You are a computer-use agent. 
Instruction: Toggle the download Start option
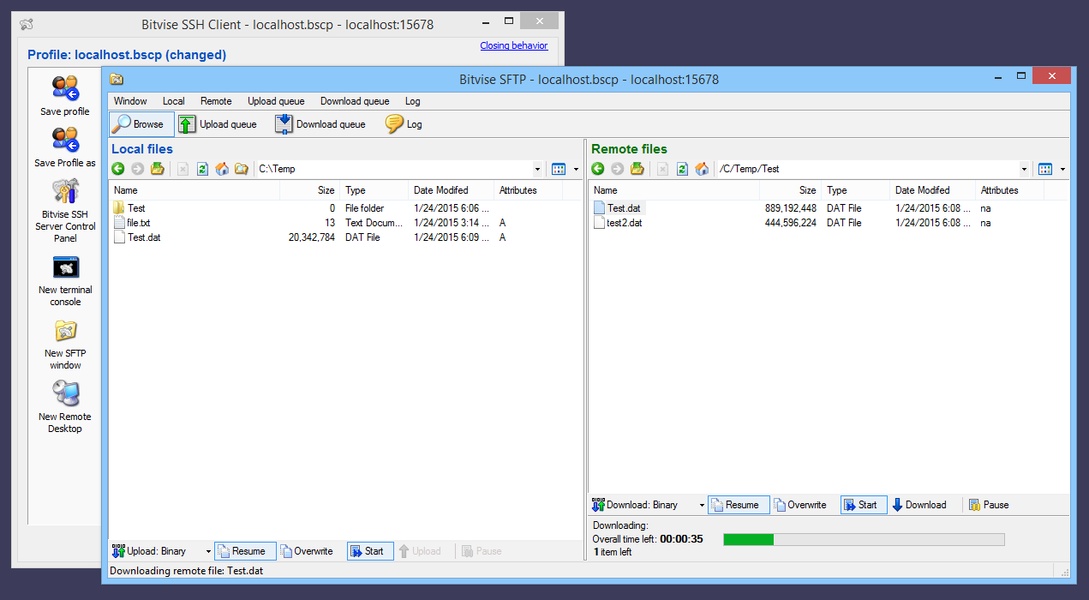(863, 505)
